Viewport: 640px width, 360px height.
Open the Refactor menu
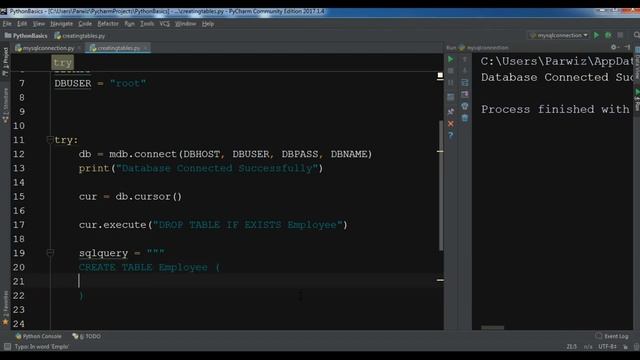click(108, 24)
